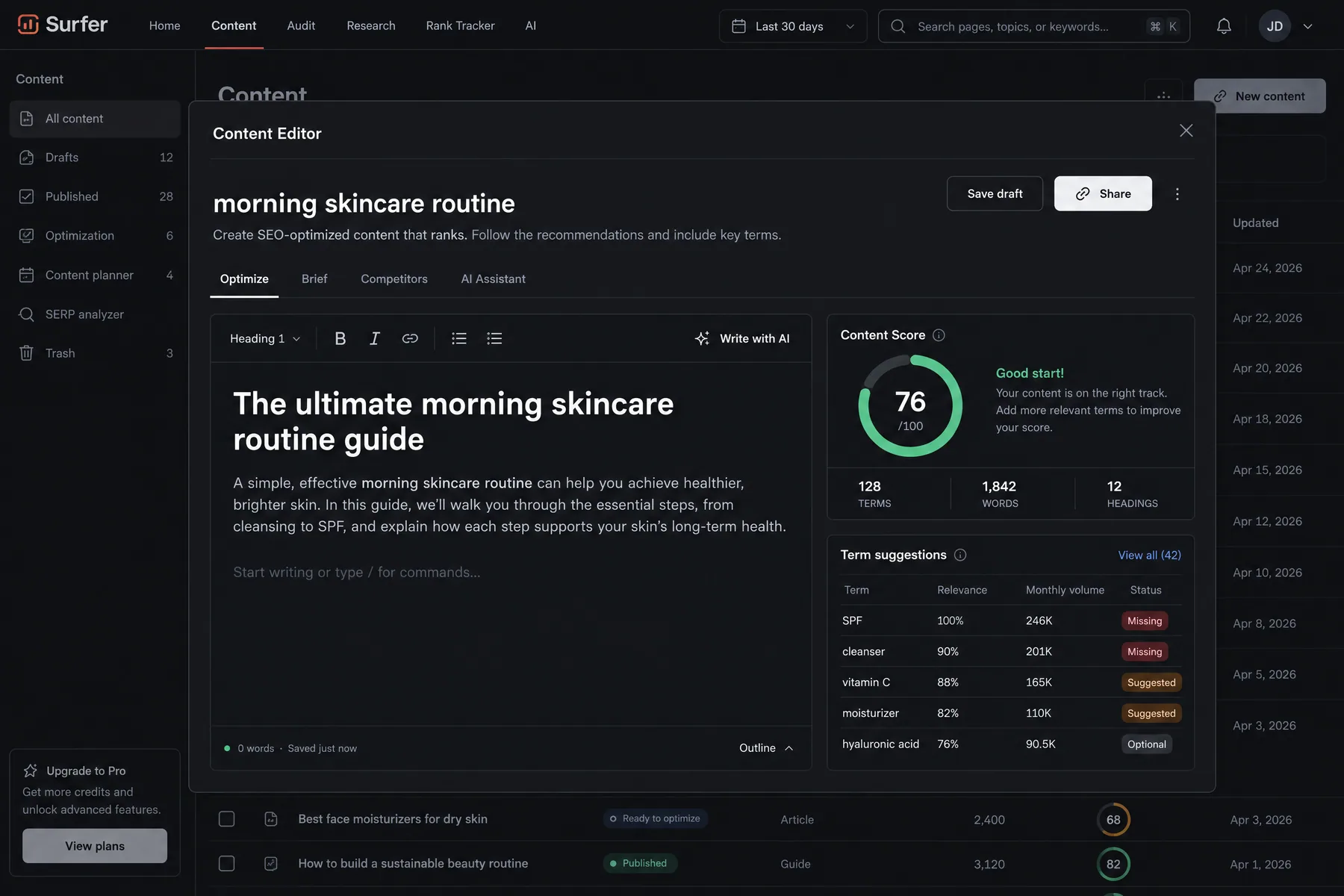Screen dimensions: 1344x896
Task: Select the bulleted list icon
Action: coord(459,338)
